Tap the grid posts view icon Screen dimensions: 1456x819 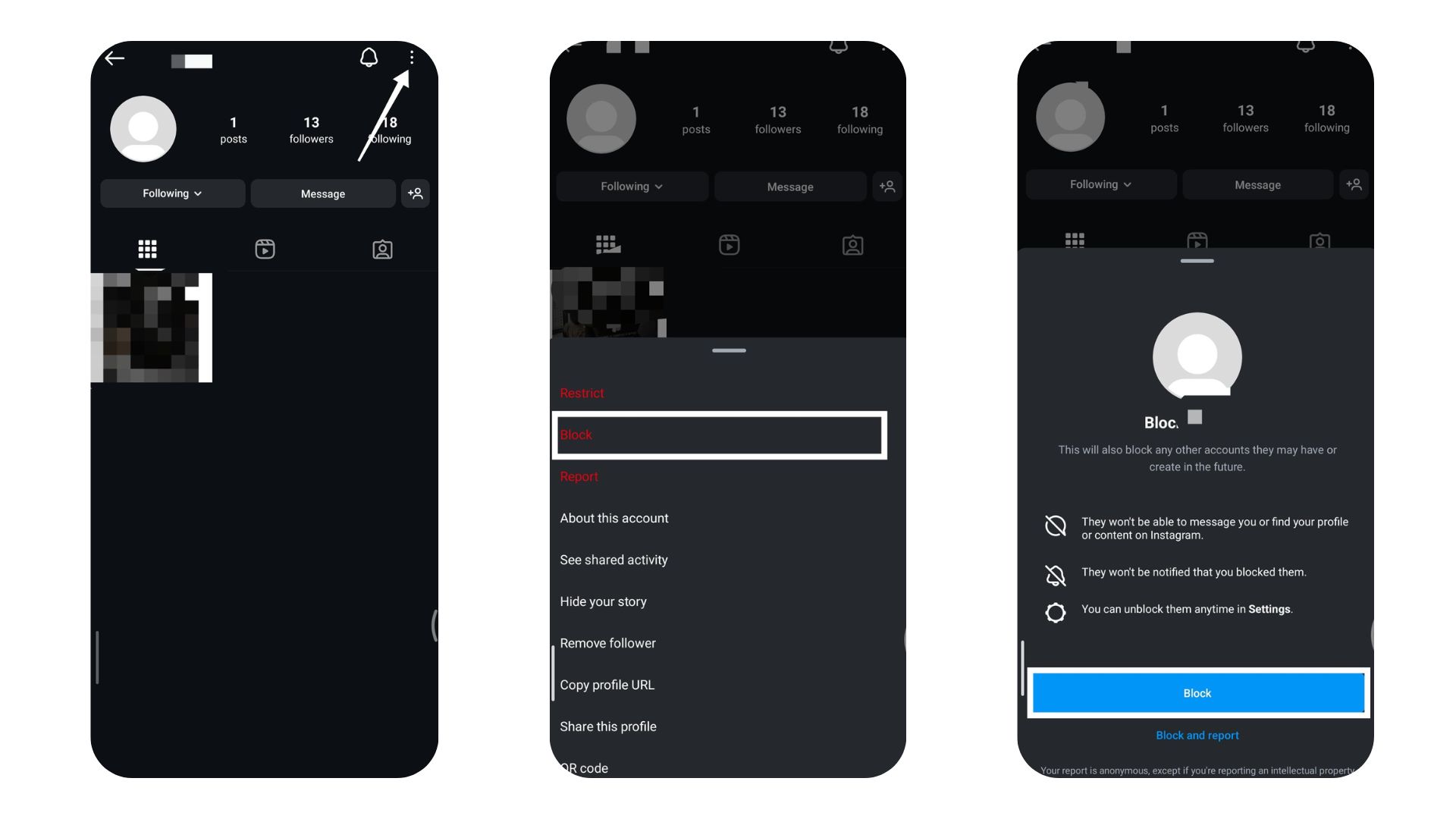pos(147,248)
